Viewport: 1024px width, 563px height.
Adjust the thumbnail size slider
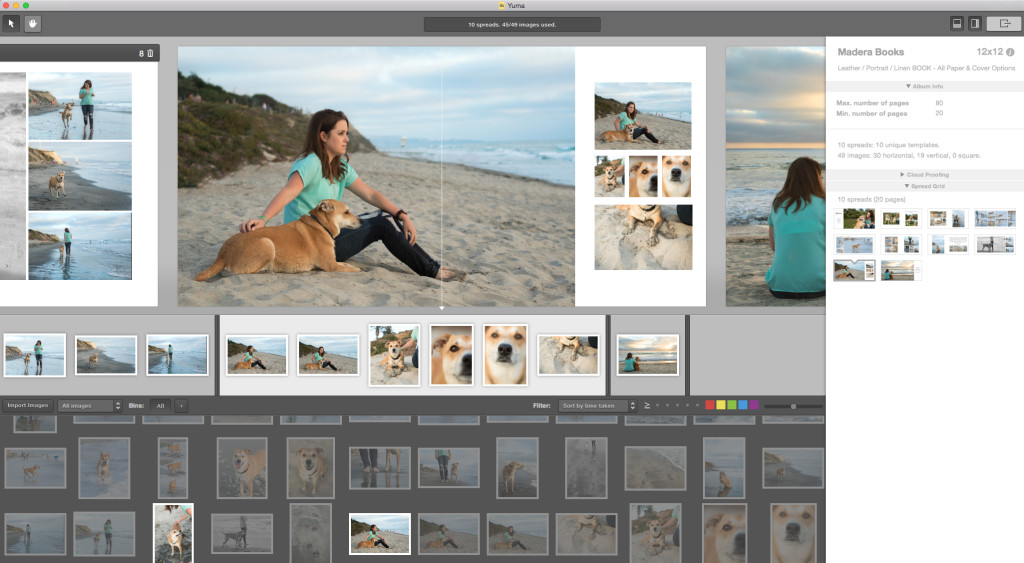(x=793, y=406)
